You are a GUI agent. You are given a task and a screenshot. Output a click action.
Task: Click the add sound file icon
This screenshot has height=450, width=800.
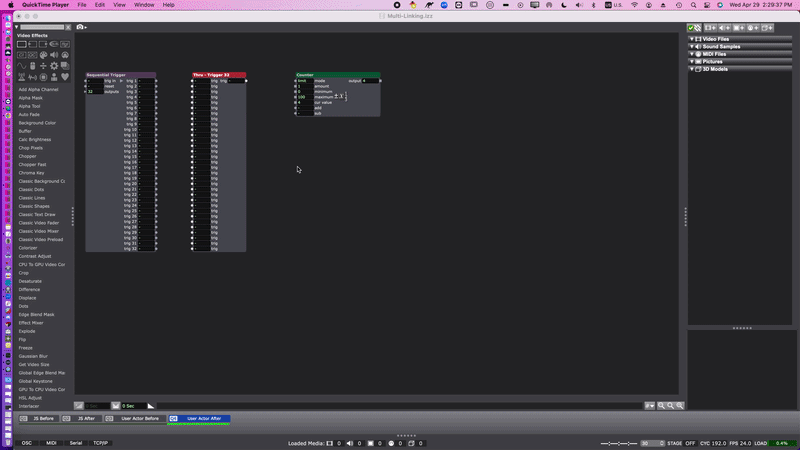click(722, 27)
